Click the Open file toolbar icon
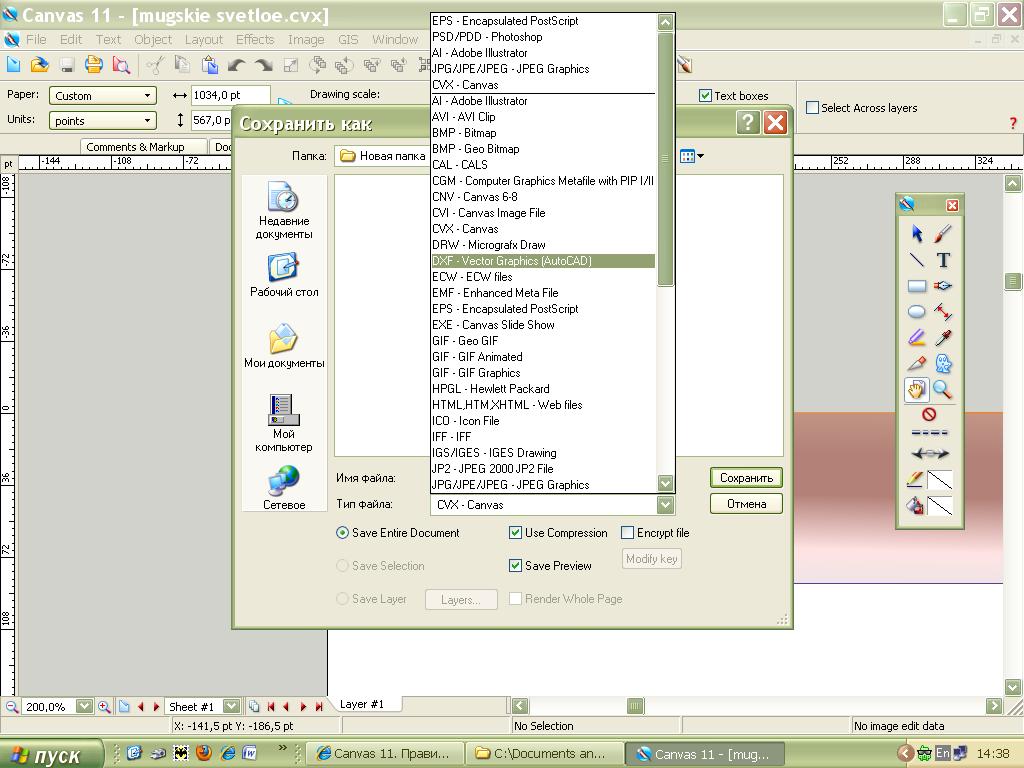Image resolution: width=1024 pixels, height=768 pixels. point(40,65)
